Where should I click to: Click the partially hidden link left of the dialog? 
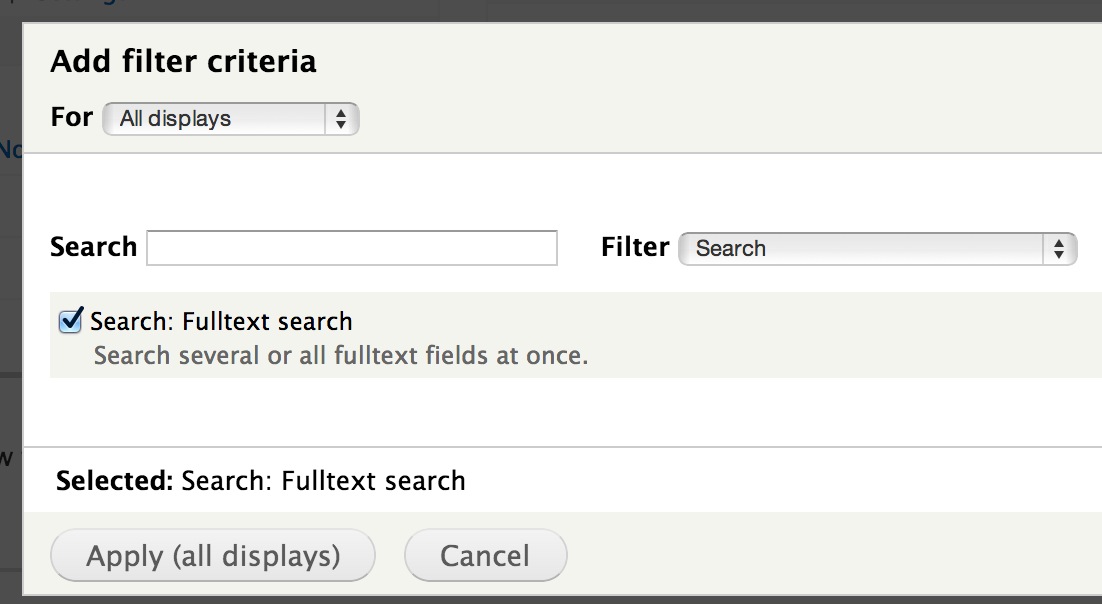click(x=10, y=150)
